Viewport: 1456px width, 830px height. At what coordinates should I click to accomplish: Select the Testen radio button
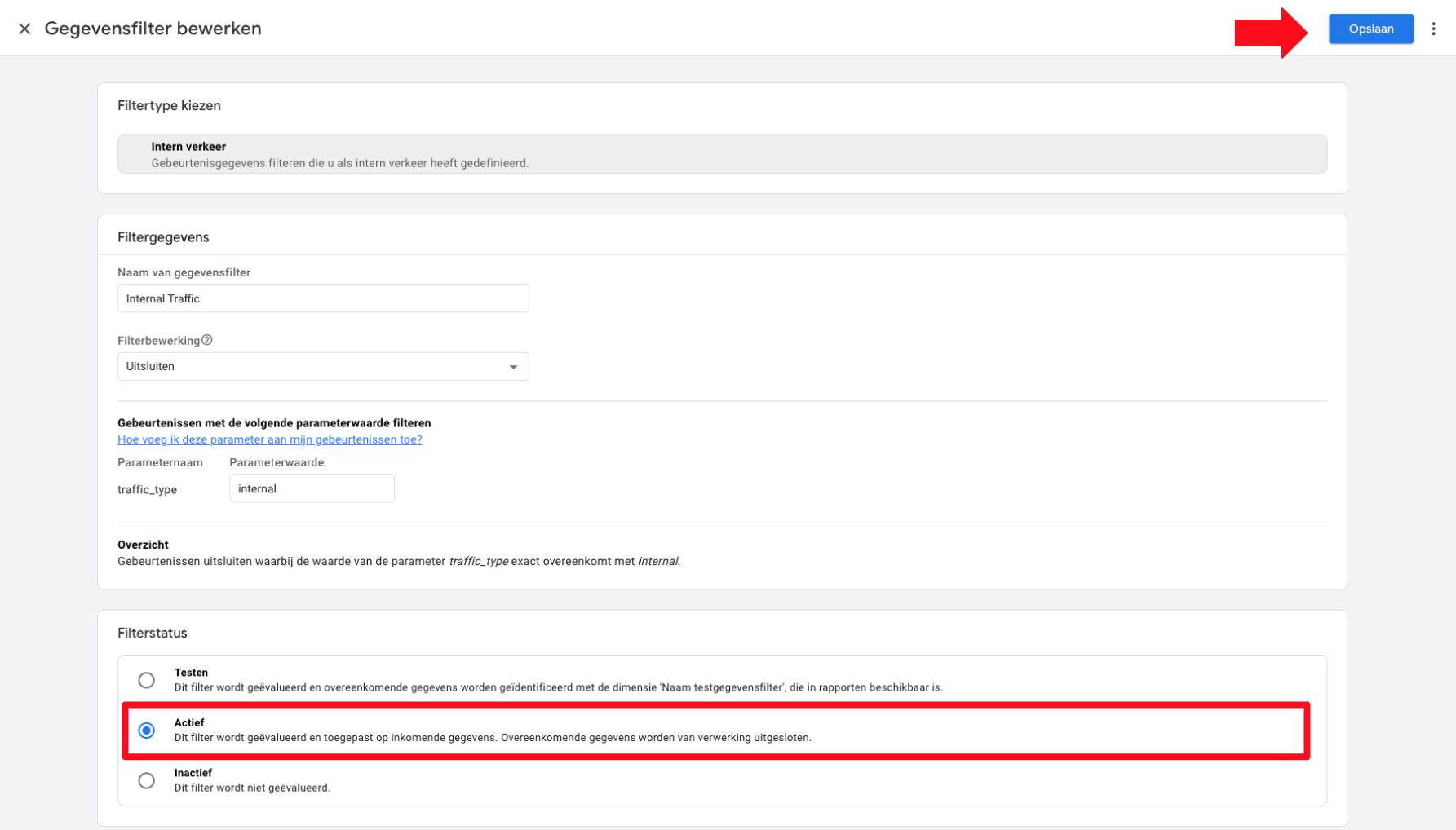click(146, 680)
